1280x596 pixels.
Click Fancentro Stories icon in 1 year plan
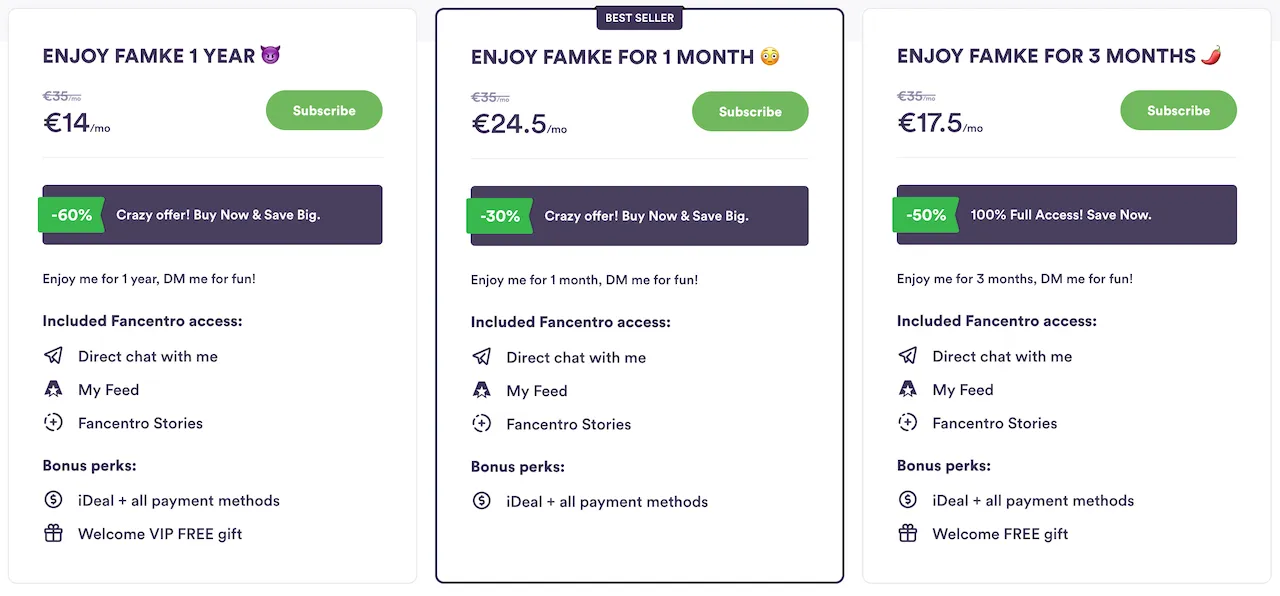point(53,423)
